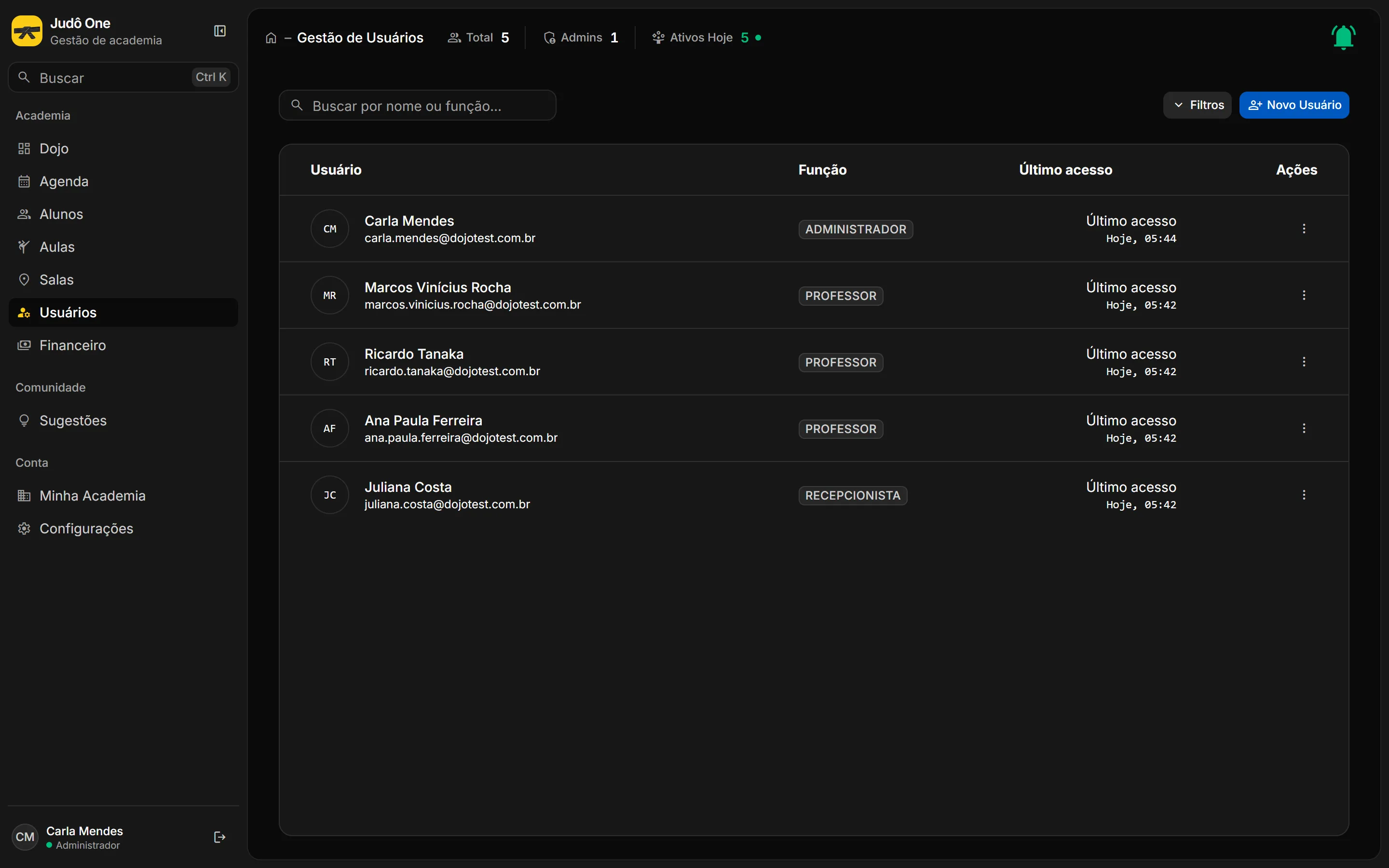Open actions menu for Ricardo Tanaka
The width and height of the screenshot is (1389, 868).
click(x=1304, y=362)
